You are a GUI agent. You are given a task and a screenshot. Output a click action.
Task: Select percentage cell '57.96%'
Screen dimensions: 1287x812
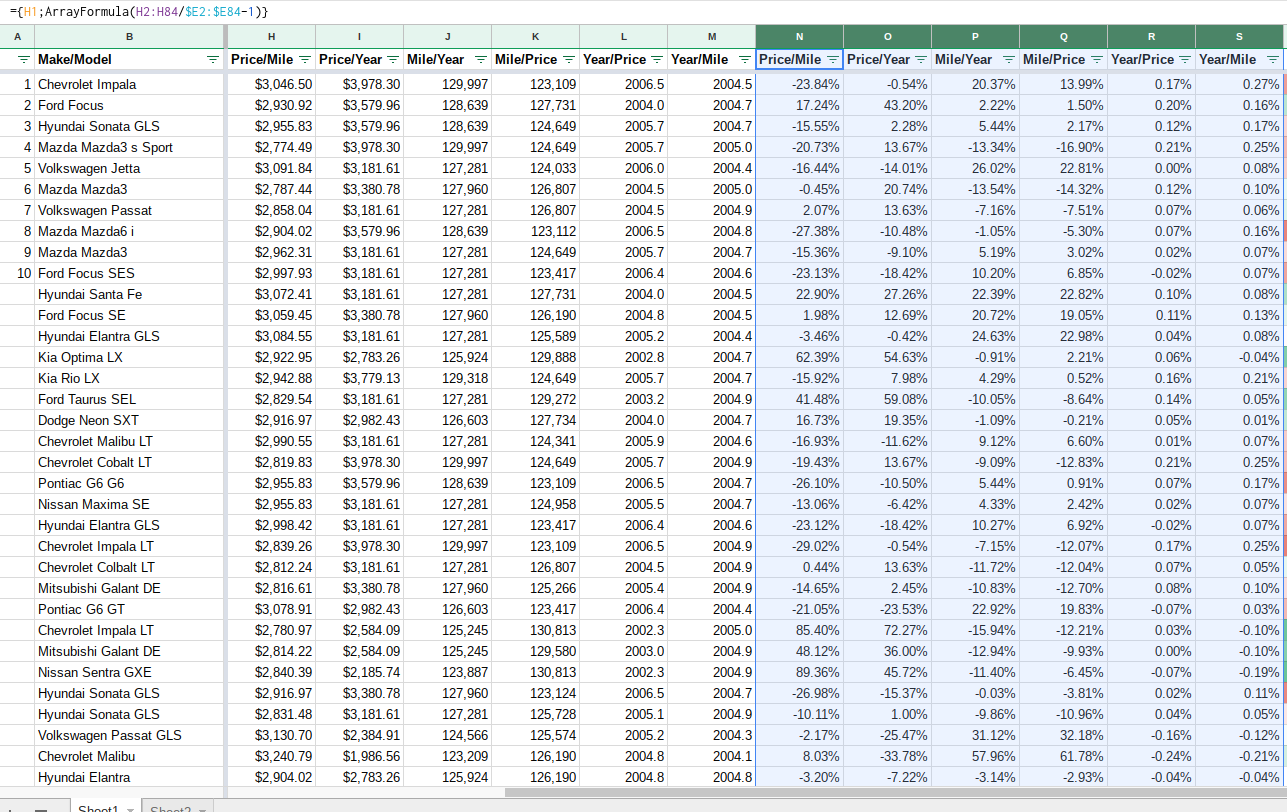click(x=976, y=756)
